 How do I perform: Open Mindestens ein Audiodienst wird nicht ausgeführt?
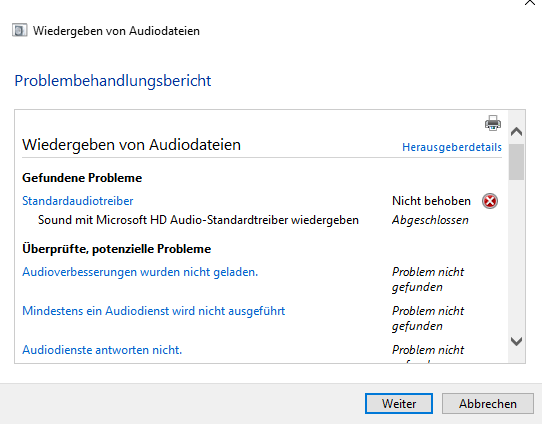click(153, 311)
